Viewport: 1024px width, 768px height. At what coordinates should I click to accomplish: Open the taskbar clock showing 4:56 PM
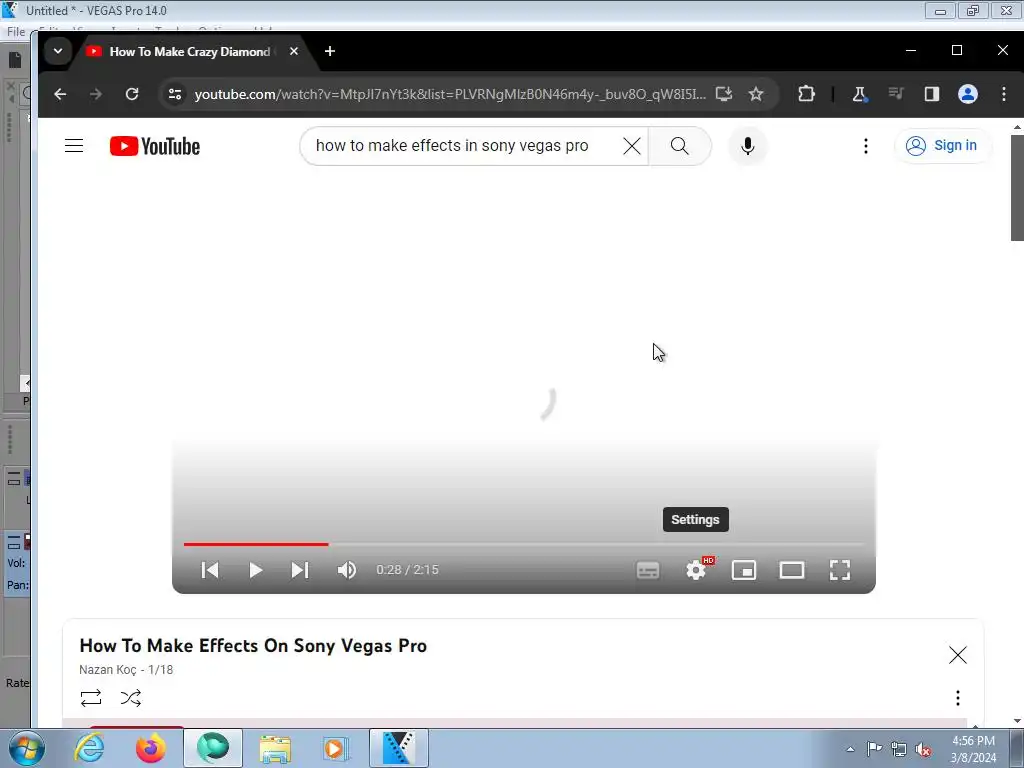click(x=973, y=749)
